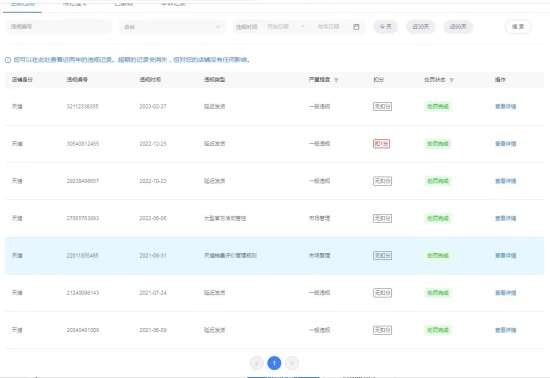
Task: Click the 严重程度 column filter icon
Action: tap(336, 80)
